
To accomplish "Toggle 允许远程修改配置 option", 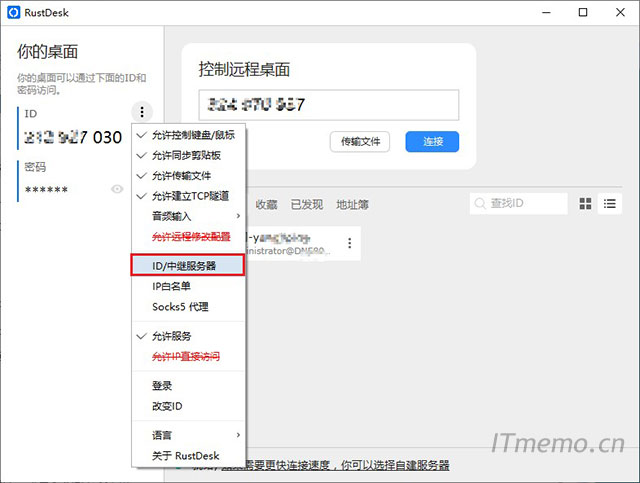I will coord(189,237).
